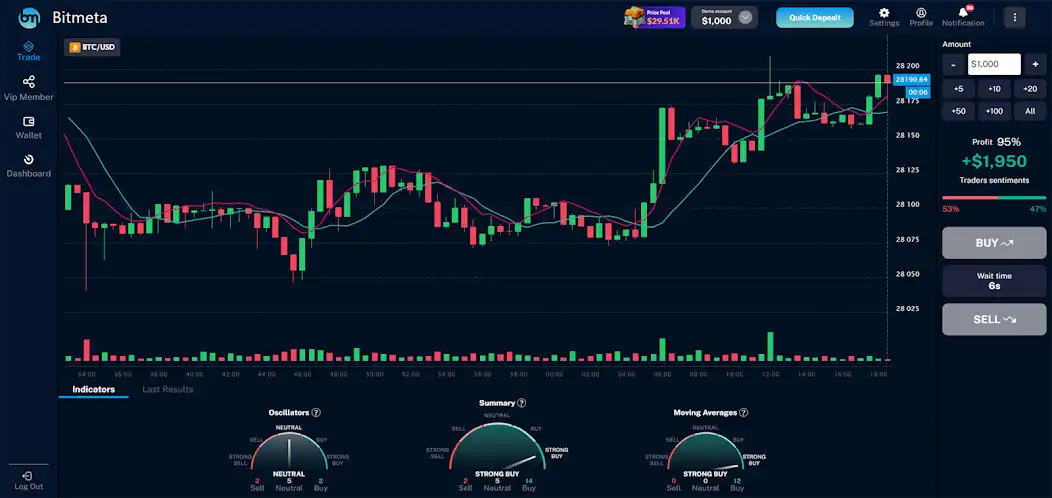The width and height of the screenshot is (1052, 498).
Task: Select the Indicators tab
Action: click(x=93, y=389)
